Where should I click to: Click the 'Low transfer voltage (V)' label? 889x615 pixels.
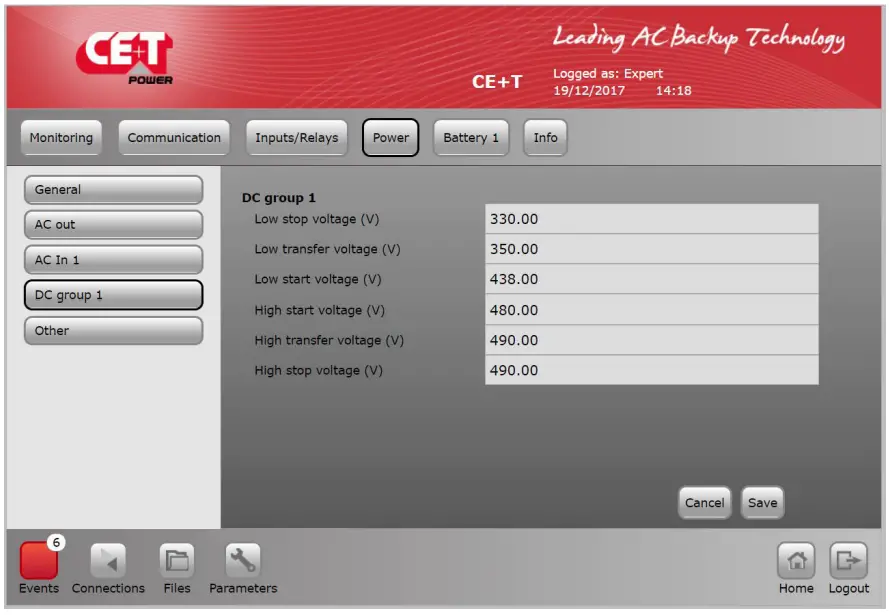pyautogui.click(x=327, y=249)
